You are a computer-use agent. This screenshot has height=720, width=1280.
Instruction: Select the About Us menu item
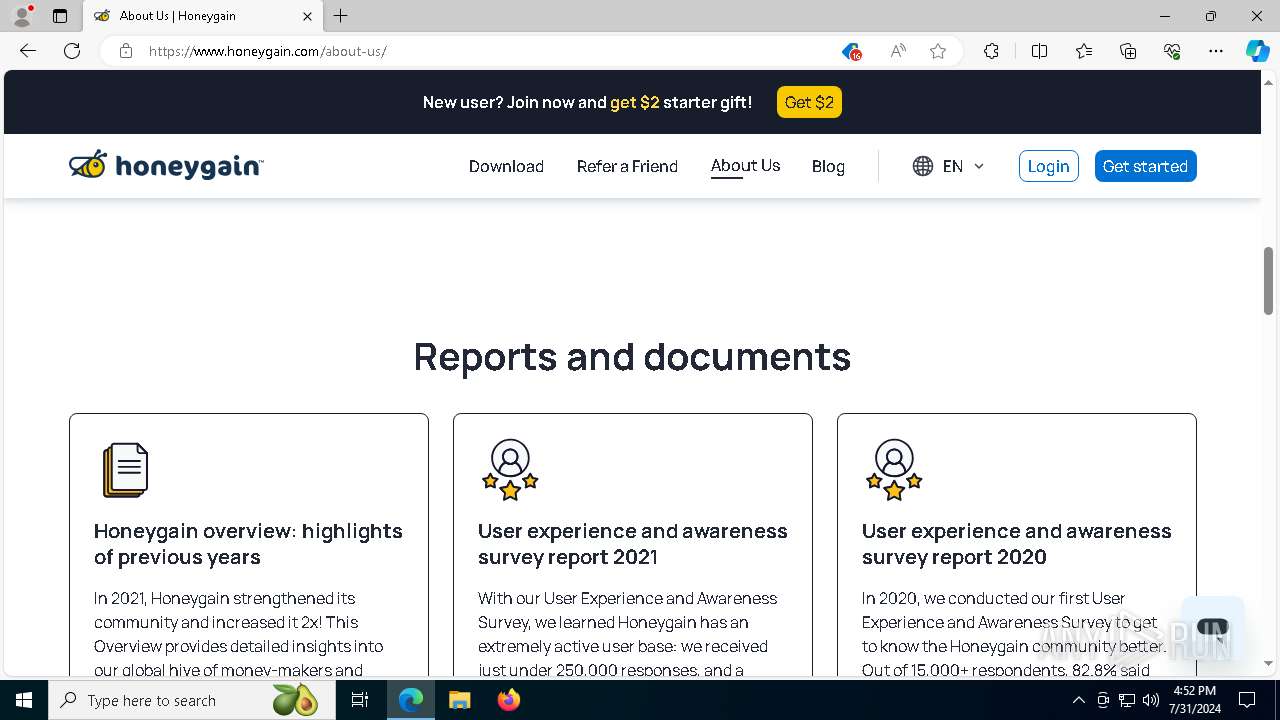click(x=745, y=166)
